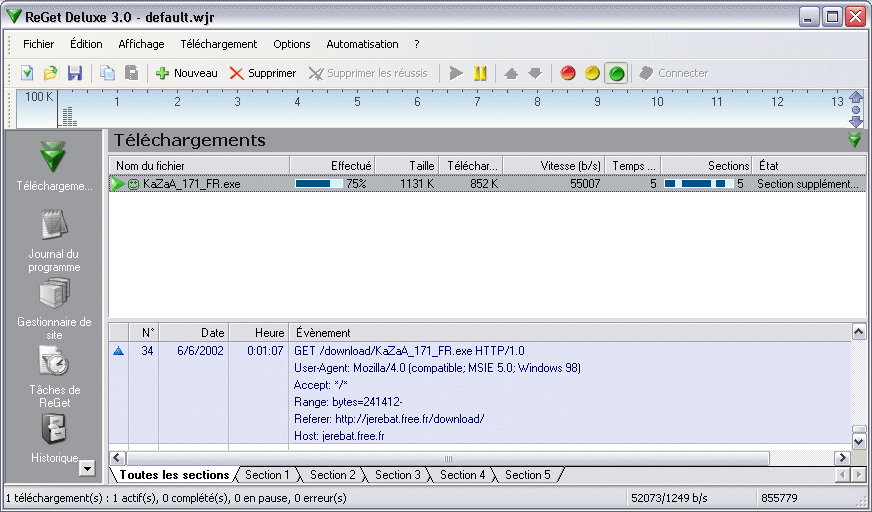Click the Connecter toolbar button
This screenshot has height=512, width=872.
point(673,73)
